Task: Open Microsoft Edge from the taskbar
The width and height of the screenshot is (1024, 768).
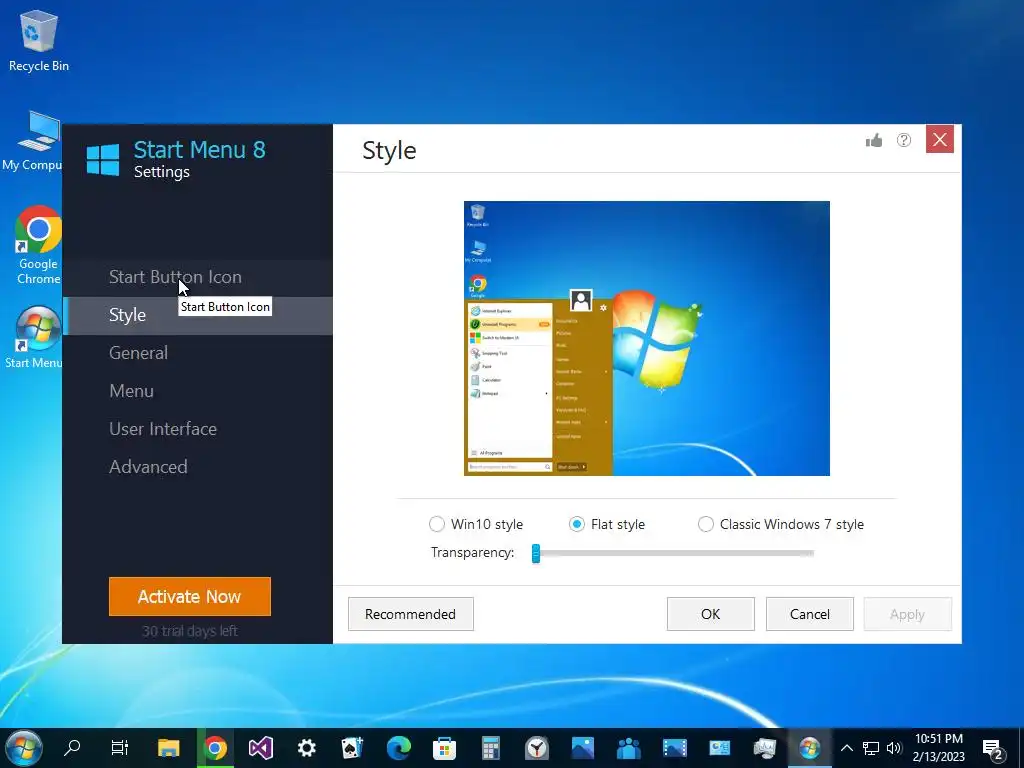Action: 398,748
